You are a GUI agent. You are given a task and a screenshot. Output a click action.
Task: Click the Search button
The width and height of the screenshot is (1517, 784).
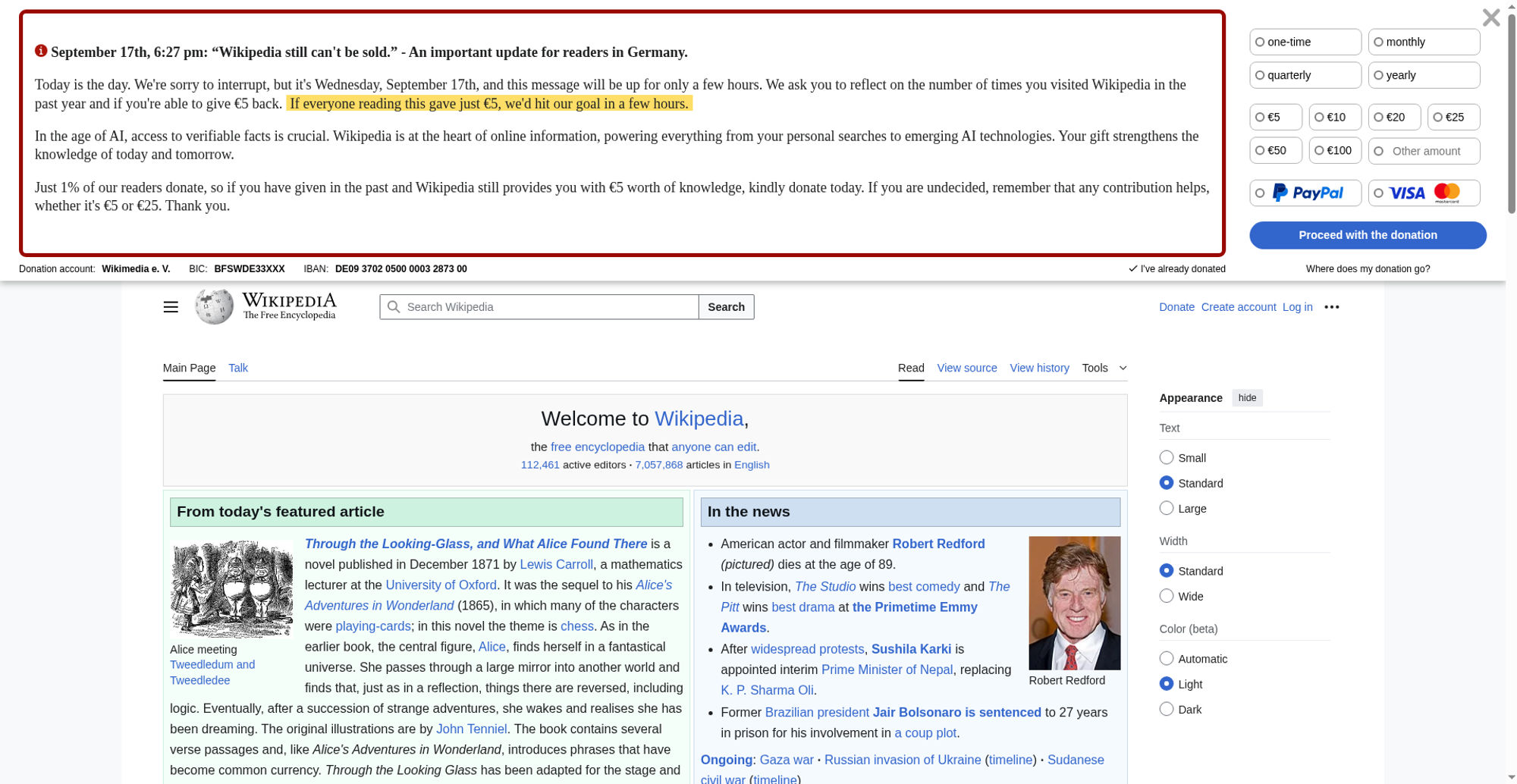[x=726, y=307]
